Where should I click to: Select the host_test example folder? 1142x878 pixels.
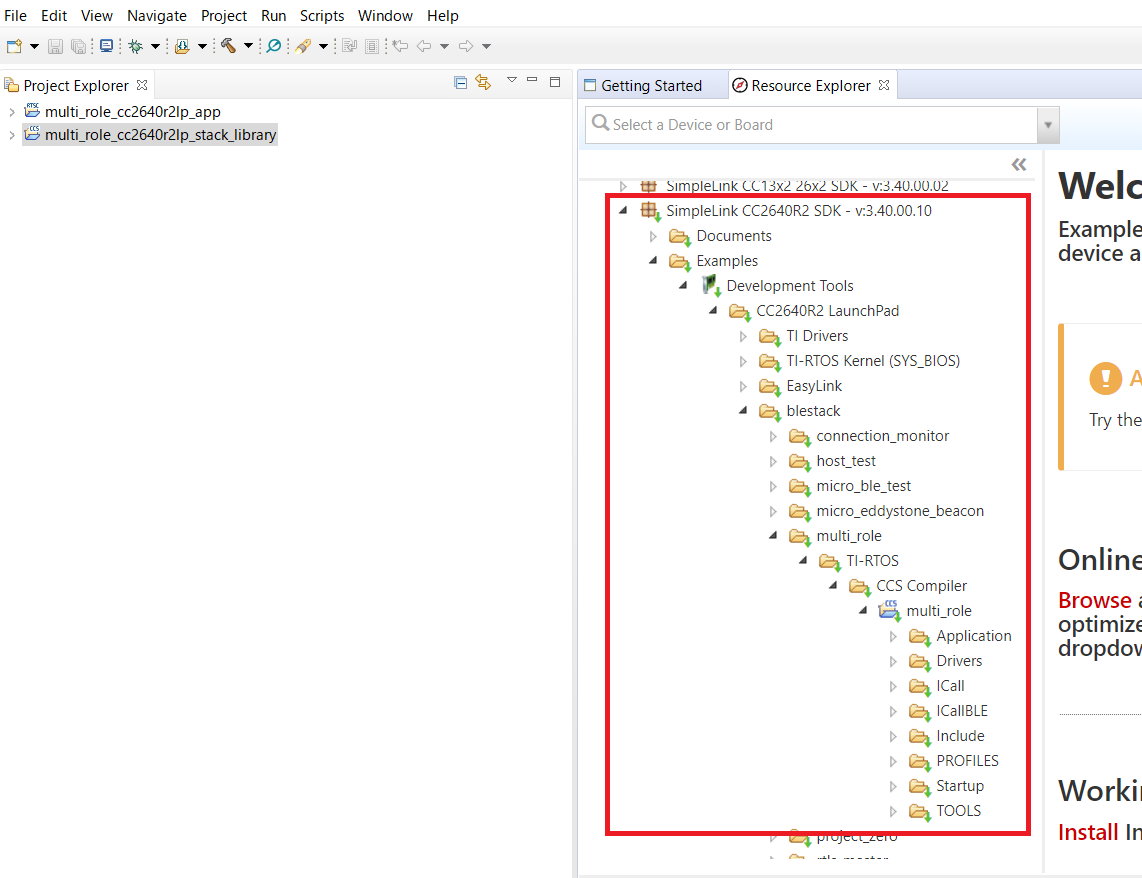click(x=846, y=461)
